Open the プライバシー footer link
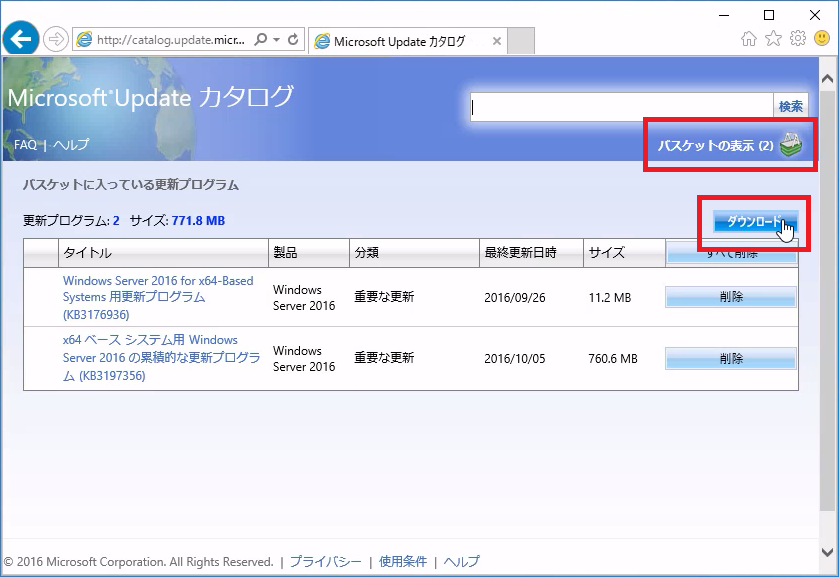Viewport: 839px width, 577px height. click(325, 561)
